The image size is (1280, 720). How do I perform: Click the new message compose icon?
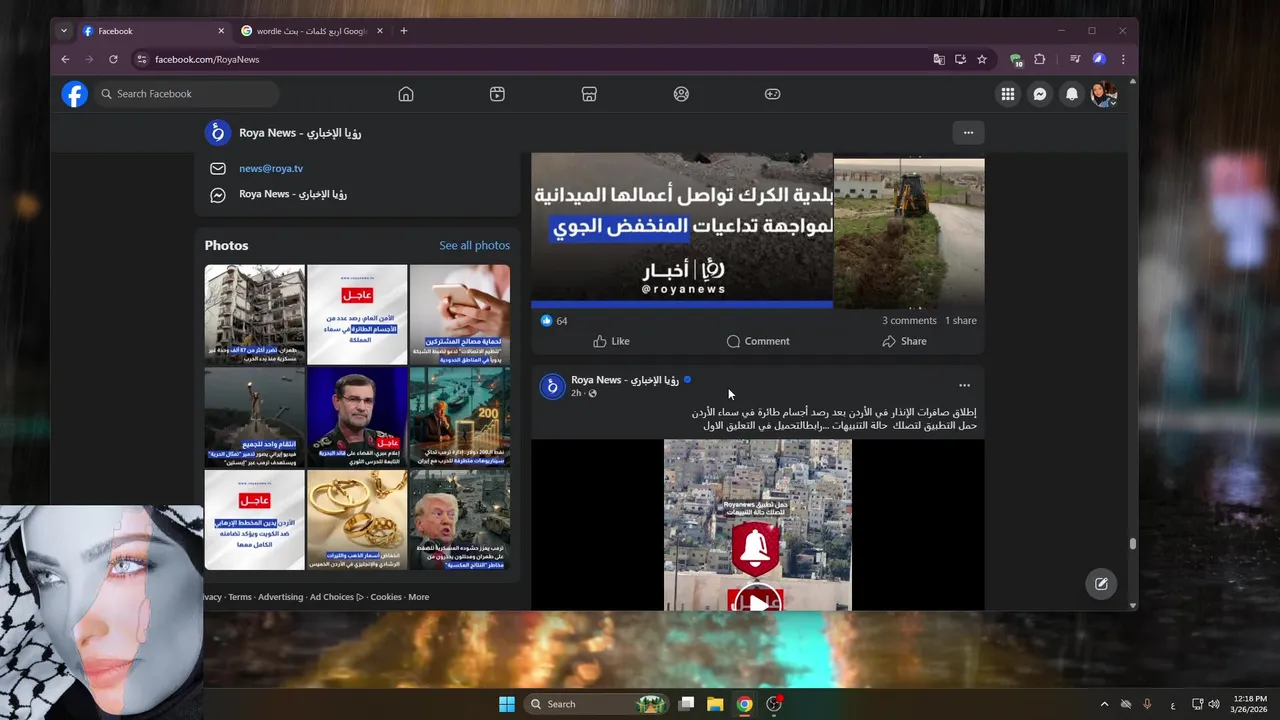[x=1101, y=584]
